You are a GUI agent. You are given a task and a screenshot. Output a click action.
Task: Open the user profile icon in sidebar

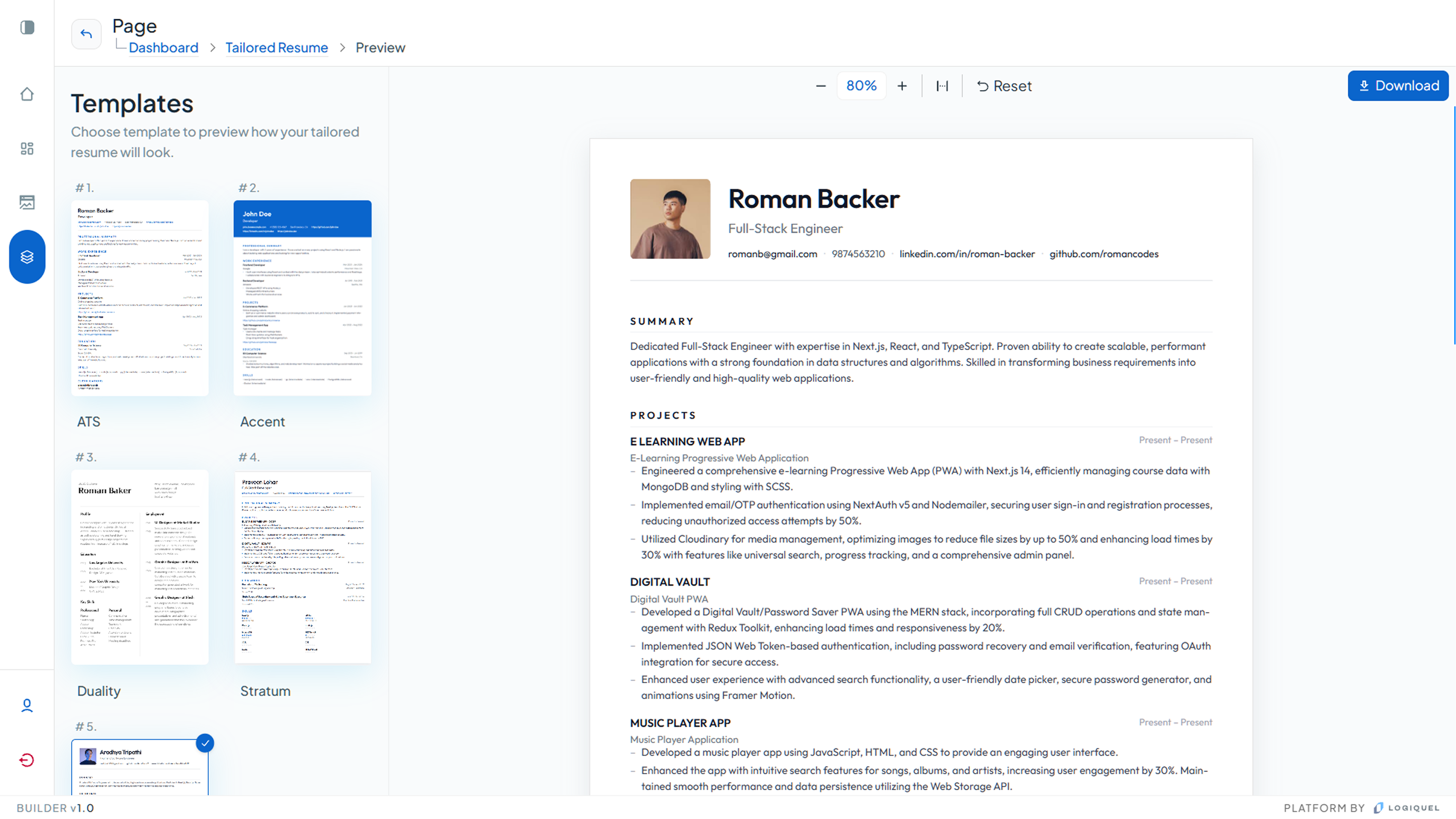(27, 705)
